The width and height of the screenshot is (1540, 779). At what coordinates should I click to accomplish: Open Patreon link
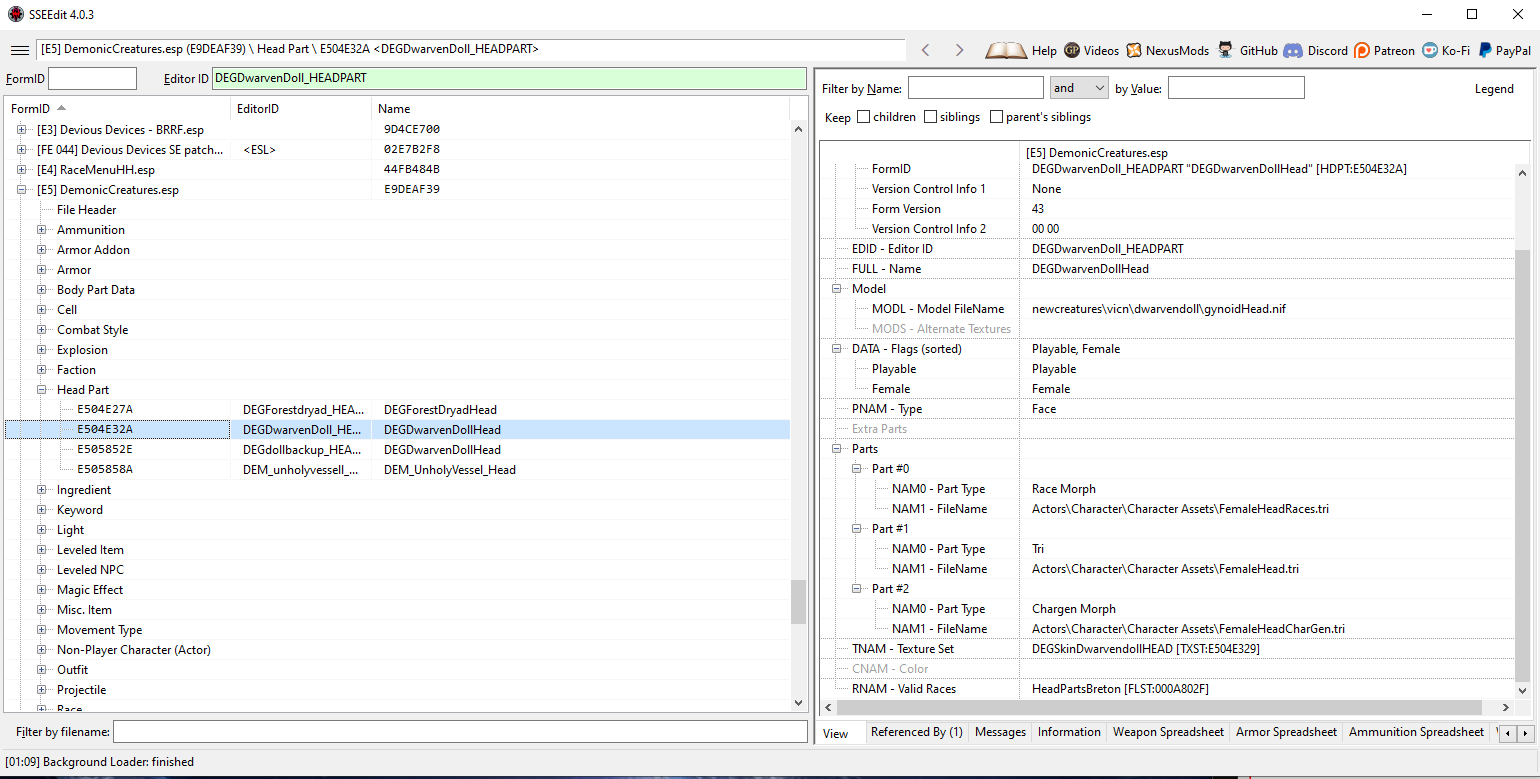click(1384, 50)
